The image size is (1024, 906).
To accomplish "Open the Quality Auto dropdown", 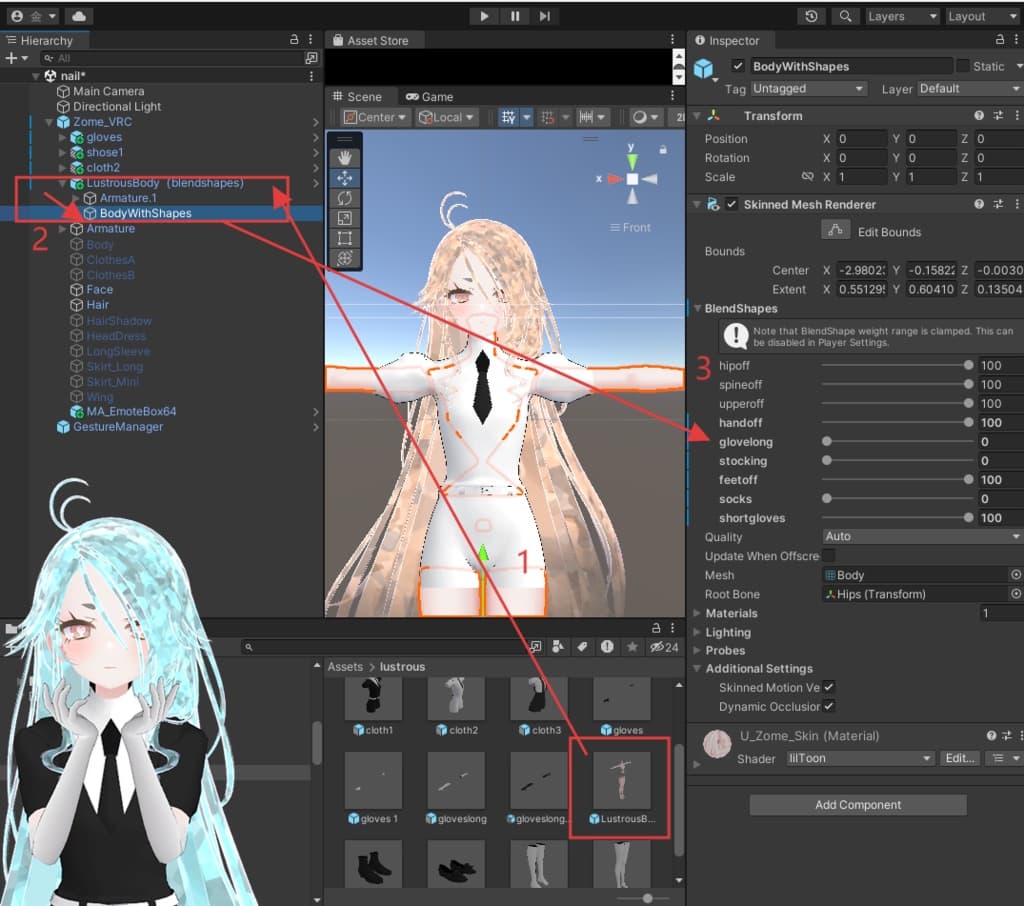I will pyautogui.click(x=921, y=537).
